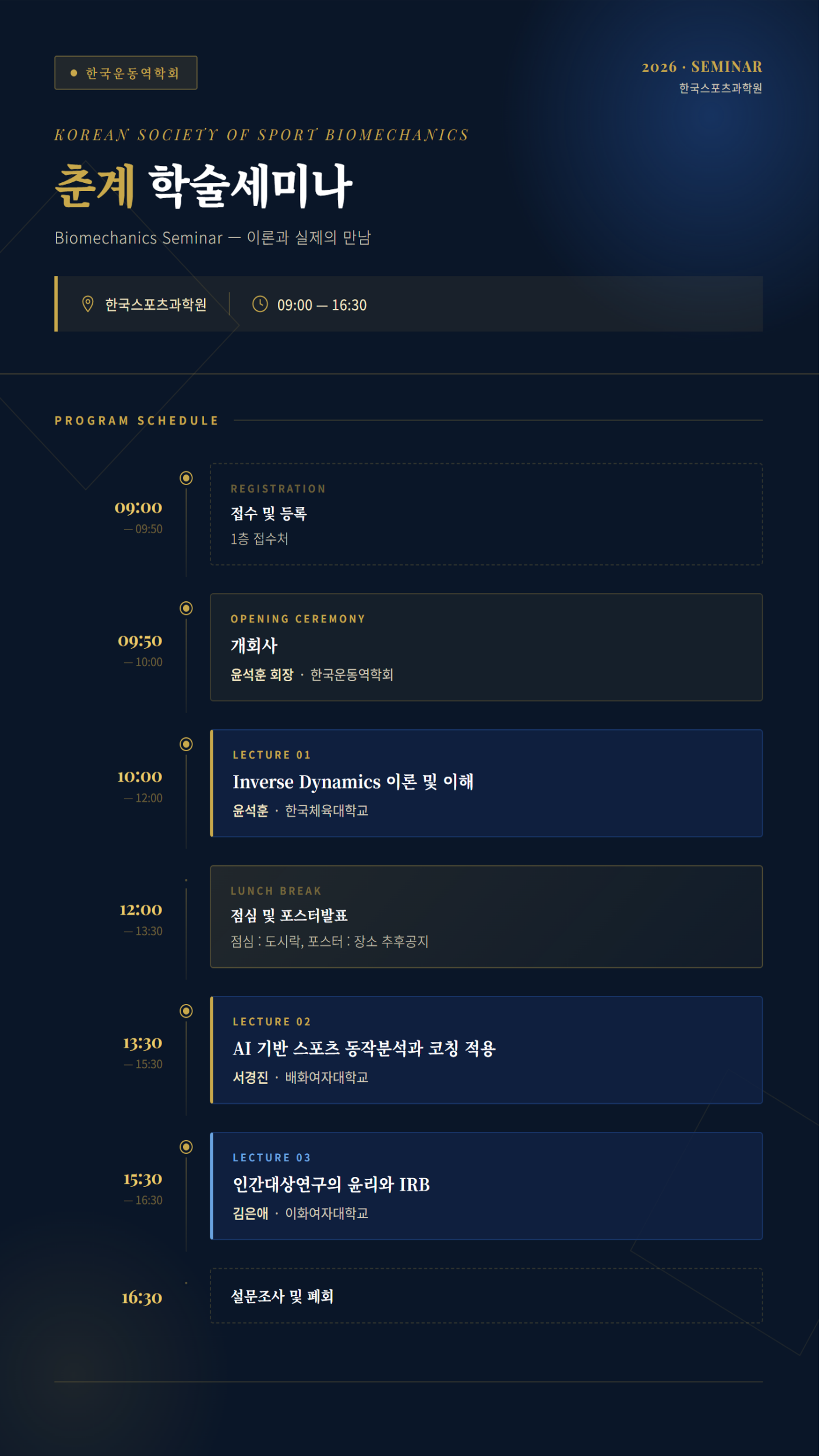Click the 09:50 opening ceremony timeline dot
This screenshot has width=819, height=1456.
pyautogui.click(x=186, y=608)
